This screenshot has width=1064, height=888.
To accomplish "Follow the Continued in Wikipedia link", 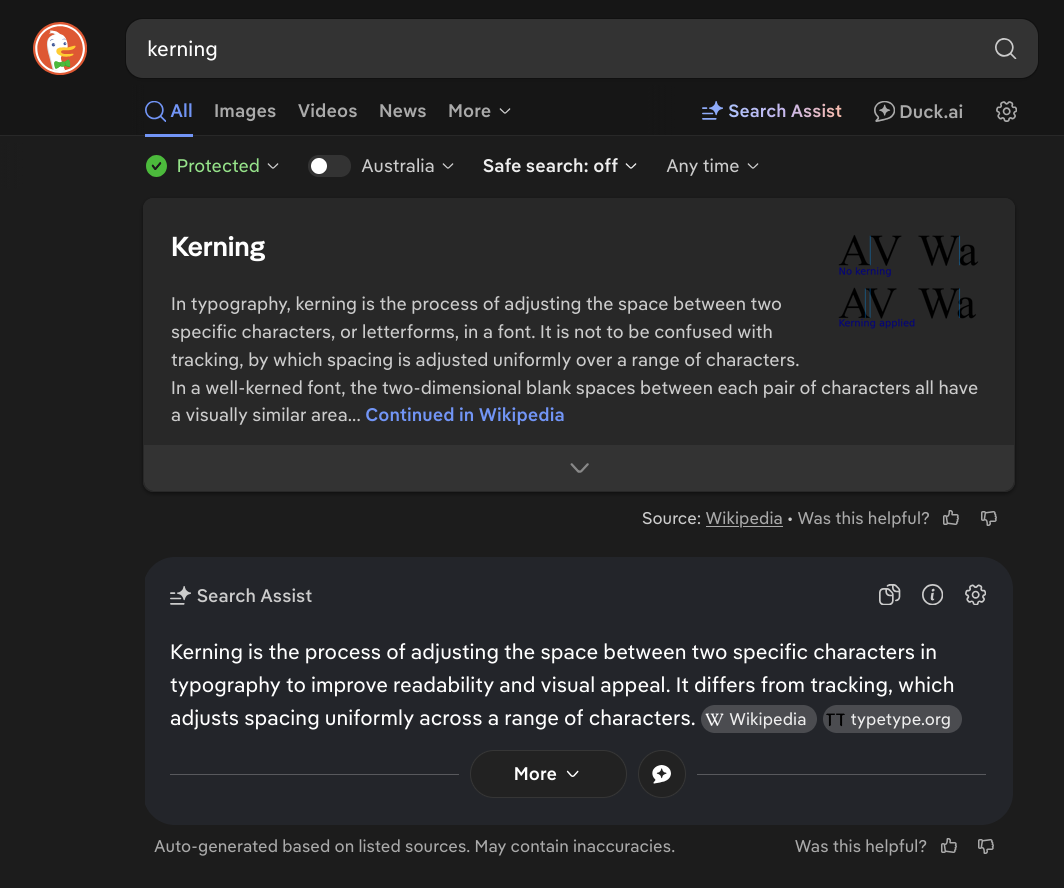I will [x=465, y=415].
